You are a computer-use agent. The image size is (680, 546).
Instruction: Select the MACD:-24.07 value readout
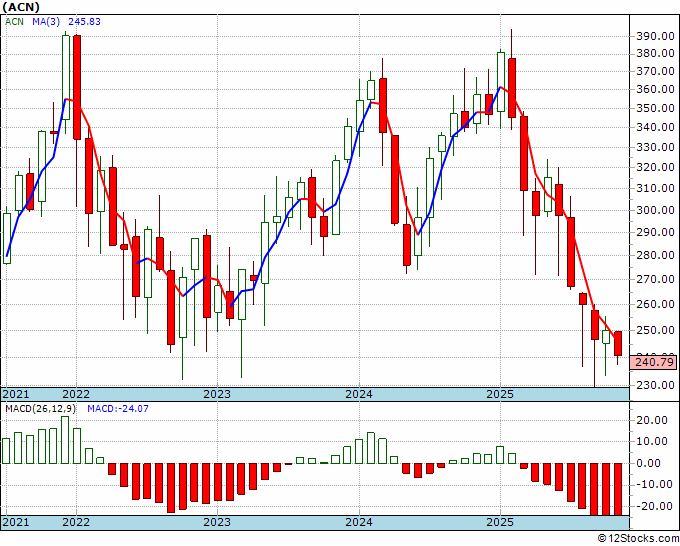tap(118, 409)
